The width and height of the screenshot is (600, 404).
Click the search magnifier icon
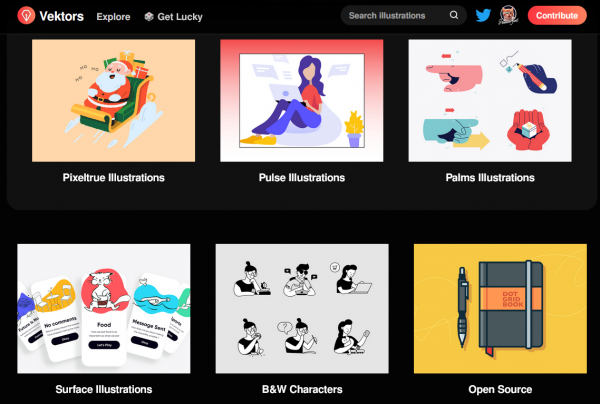(x=453, y=15)
